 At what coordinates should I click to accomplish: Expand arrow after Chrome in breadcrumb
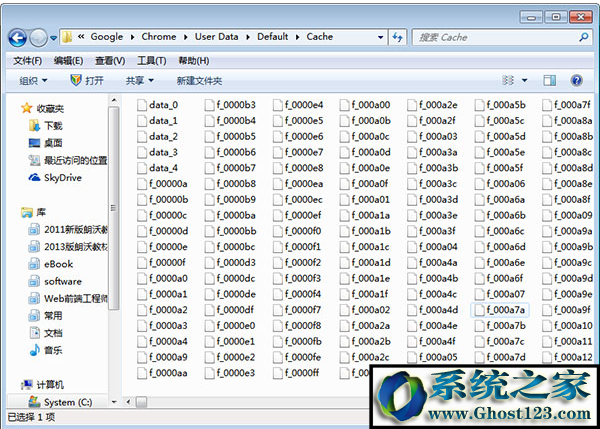(185, 37)
